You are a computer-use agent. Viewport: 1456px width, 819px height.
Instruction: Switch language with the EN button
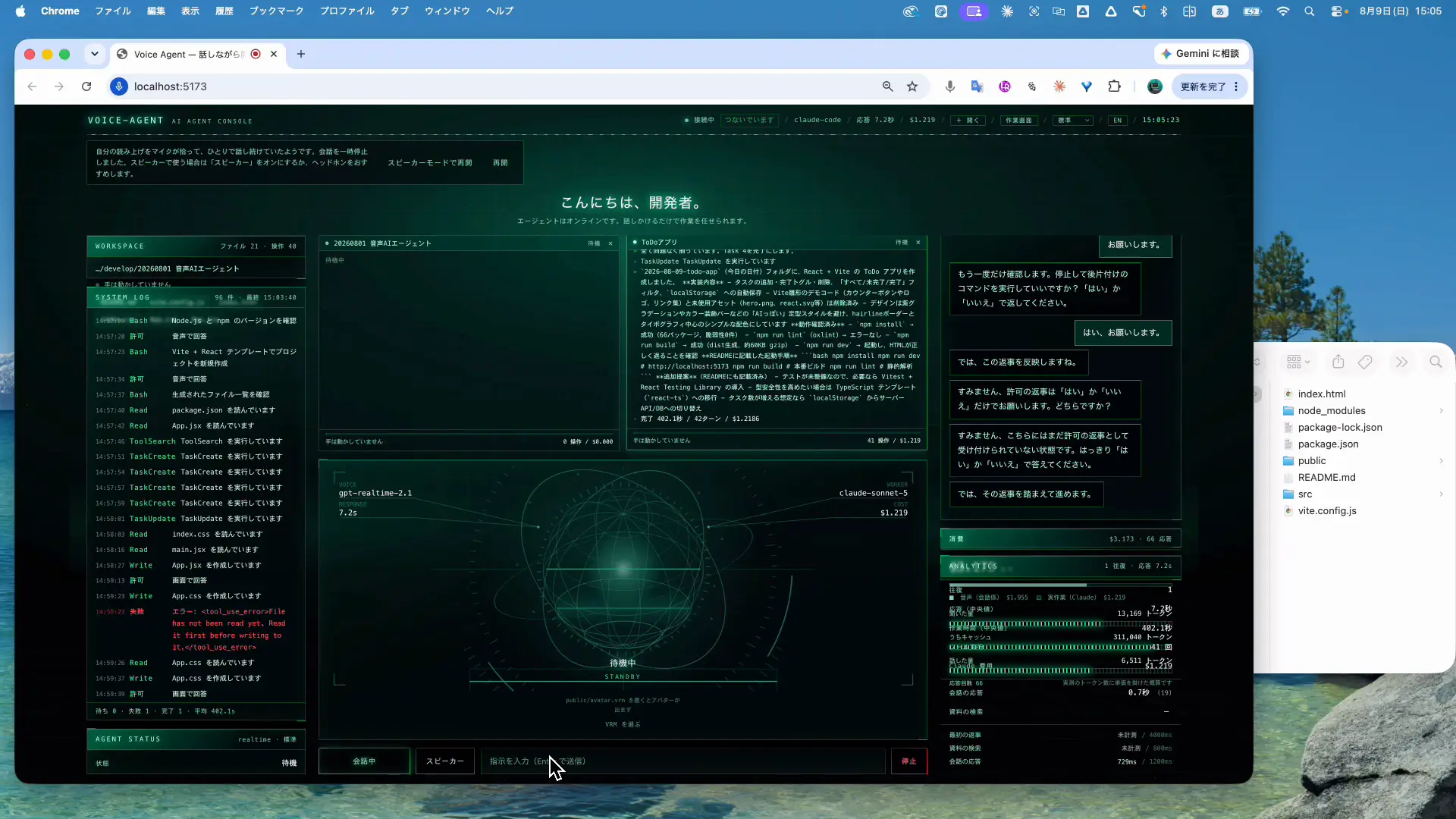pos(1117,121)
